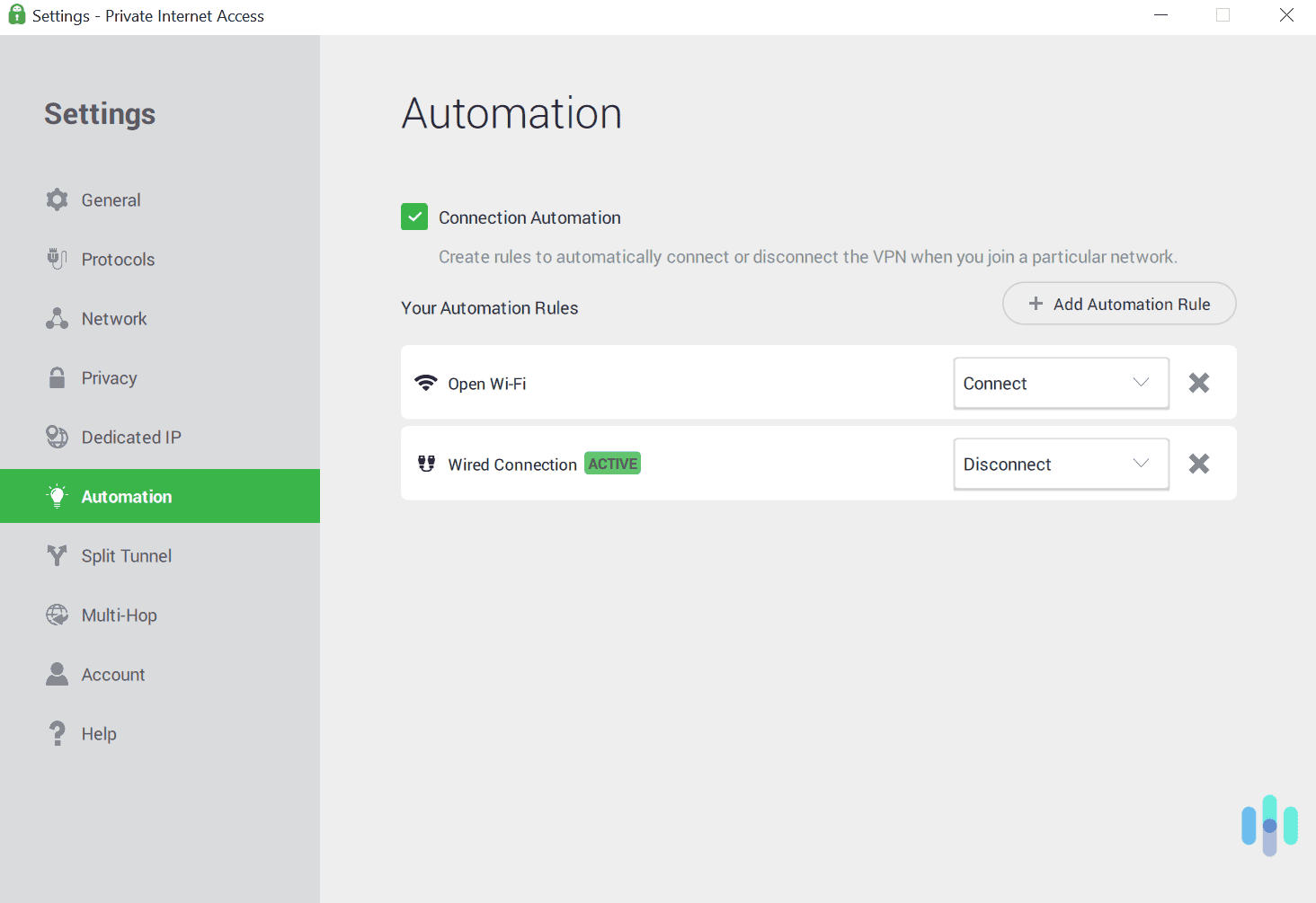Image resolution: width=1316 pixels, height=903 pixels.
Task: Disable Connection Automation
Action: pyautogui.click(x=414, y=217)
